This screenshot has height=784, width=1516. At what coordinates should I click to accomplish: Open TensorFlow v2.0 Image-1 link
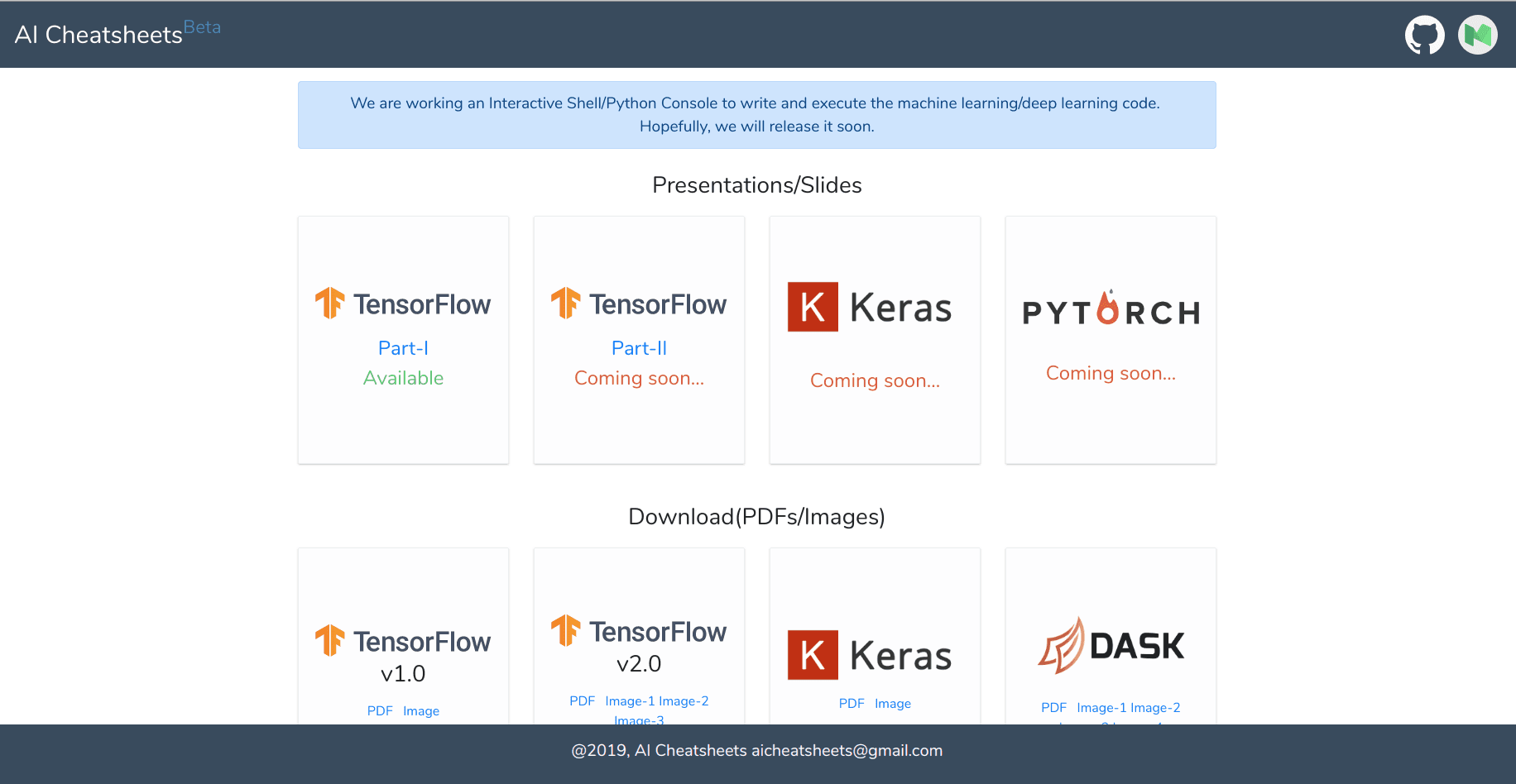pos(630,701)
